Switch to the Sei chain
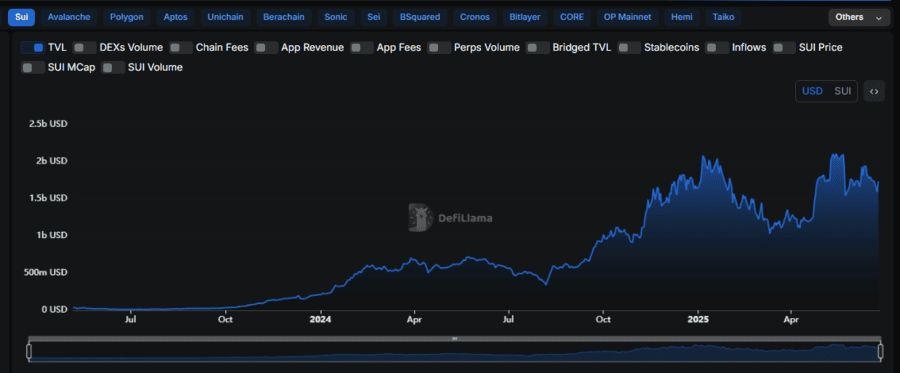The image size is (900, 373). [374, 17]
